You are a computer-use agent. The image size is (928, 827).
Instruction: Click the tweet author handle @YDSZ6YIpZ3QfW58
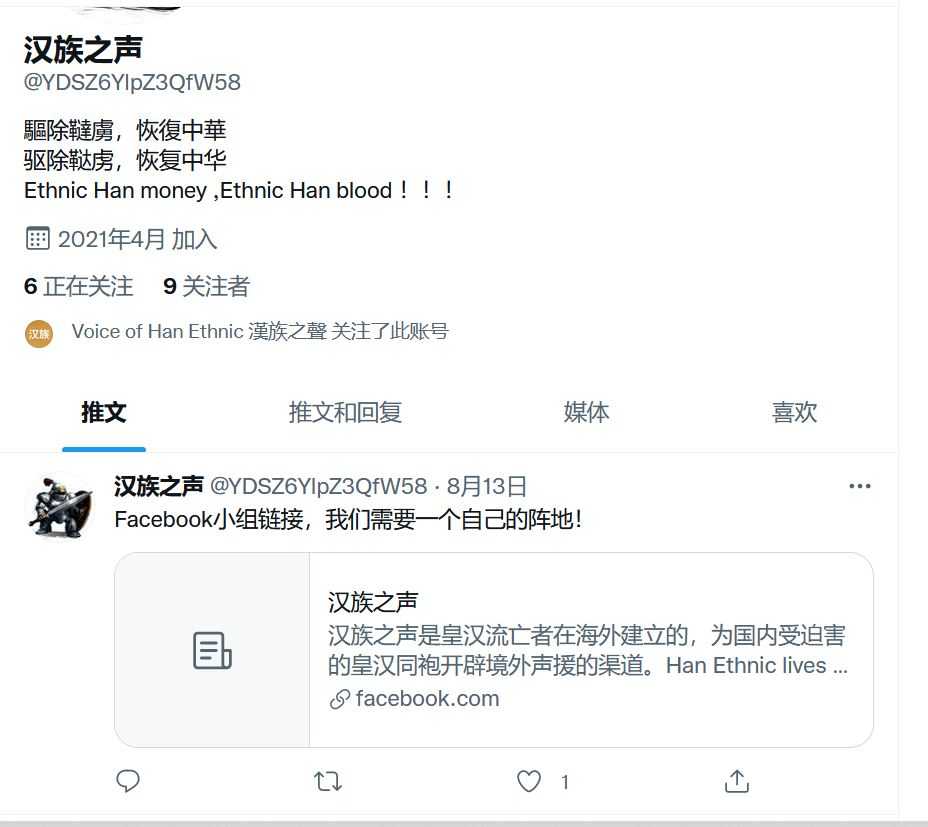pyautogui.click(x=318, y=487)
